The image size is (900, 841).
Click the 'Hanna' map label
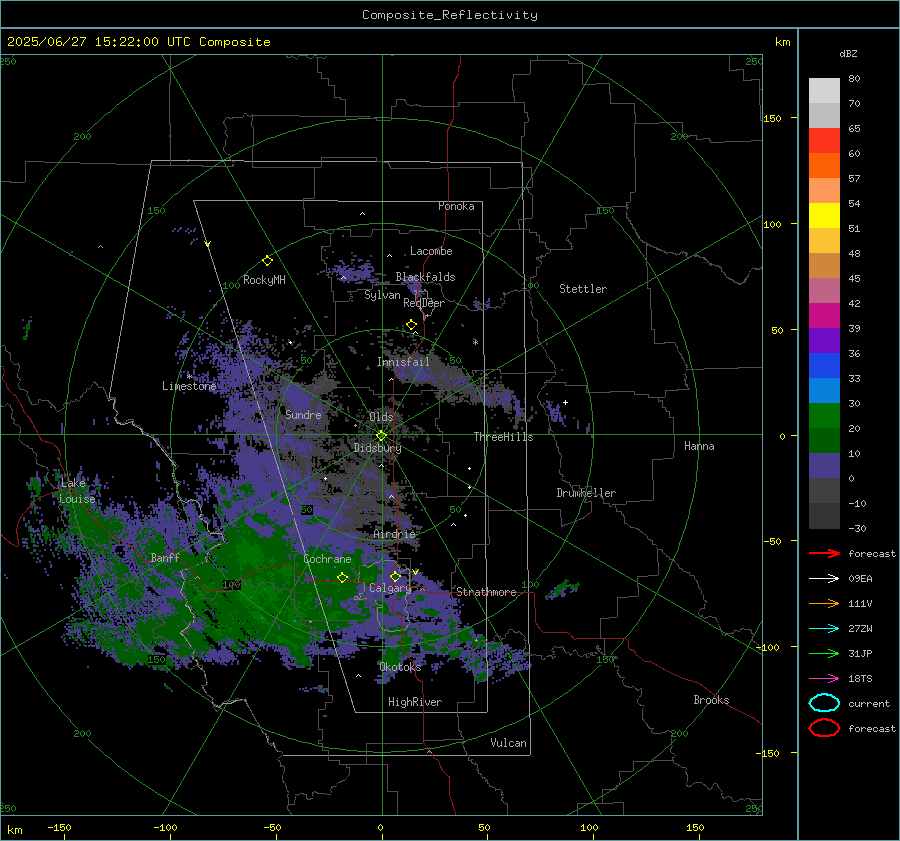pyautogui.click(x=699, y=446)
